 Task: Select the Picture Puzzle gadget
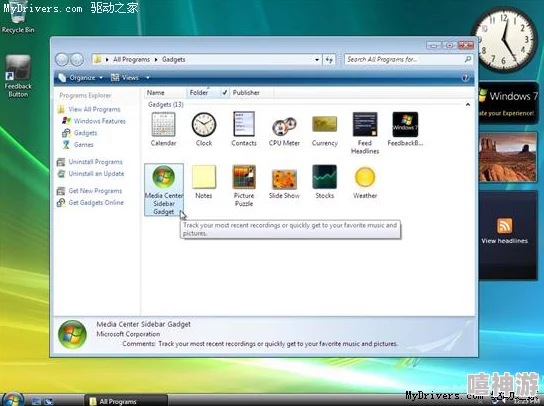pyautogui.click(x=244, y=185)
